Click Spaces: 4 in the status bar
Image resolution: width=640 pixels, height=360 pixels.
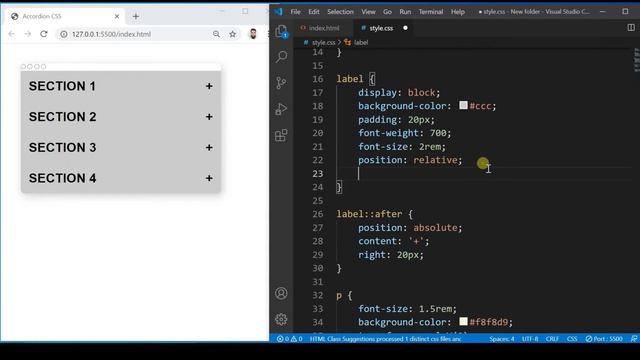(502, 339)
